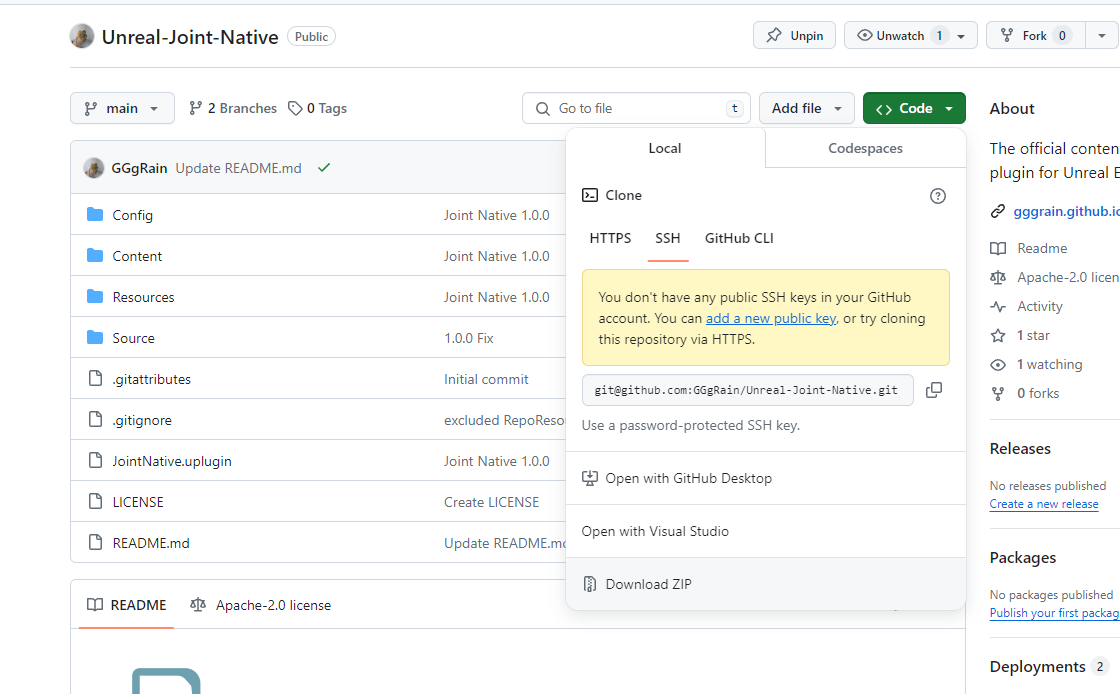
Task: Expand the main branch selector
Action: click(122, 108)
